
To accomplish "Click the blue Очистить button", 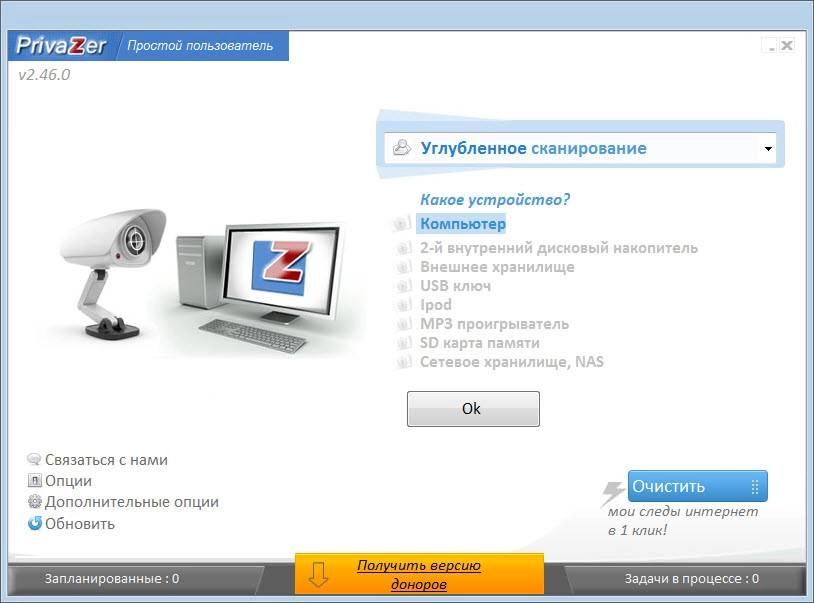I will tap(697, 486).
